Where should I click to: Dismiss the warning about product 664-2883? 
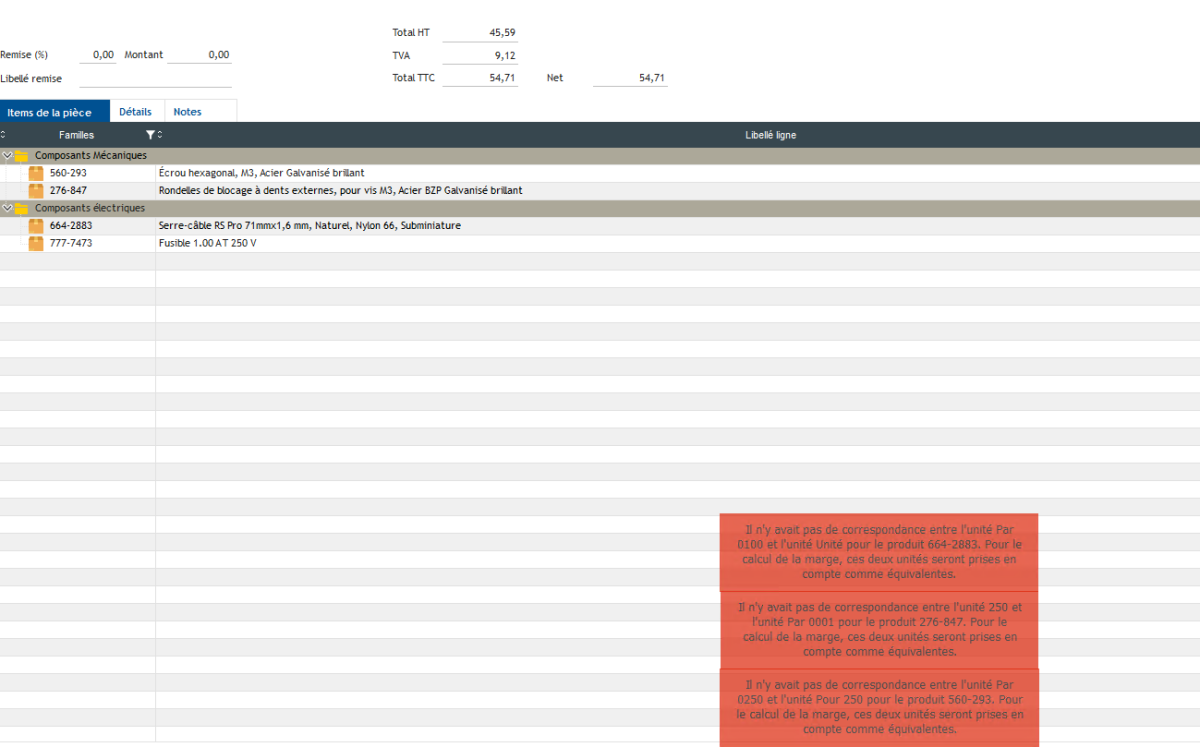pos(878,552)
